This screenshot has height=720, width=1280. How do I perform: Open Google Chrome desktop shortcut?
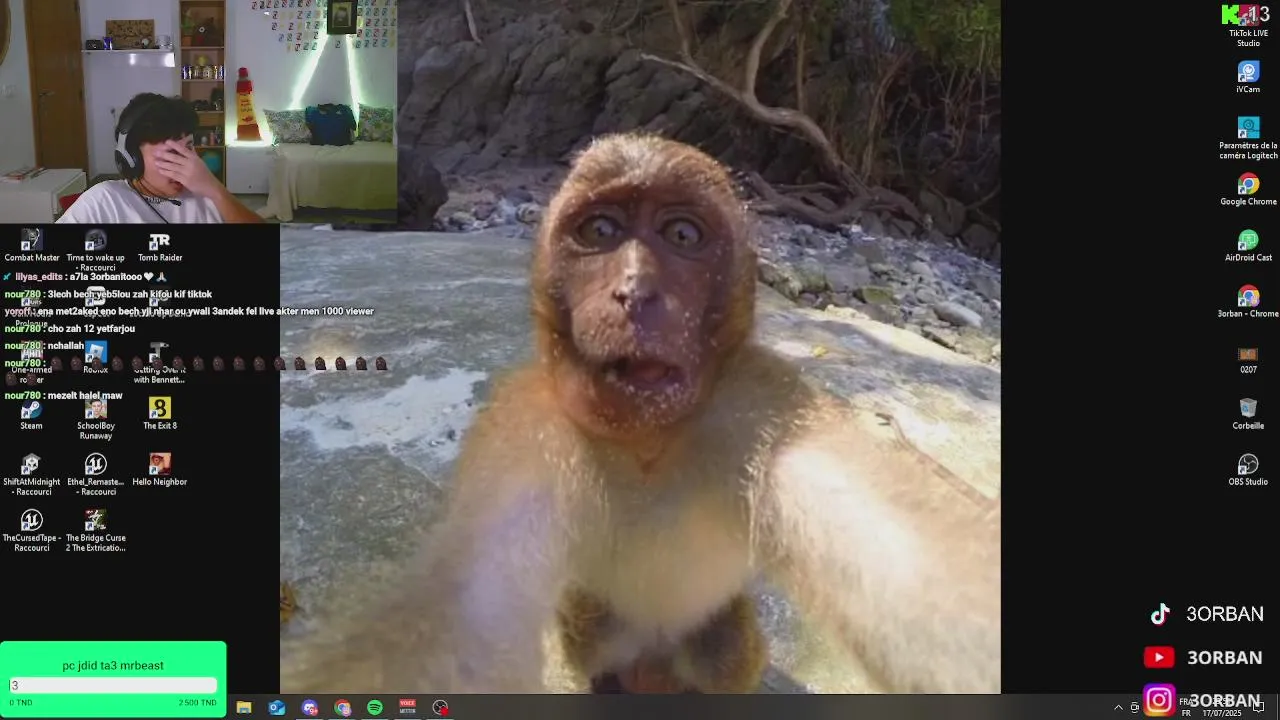1248,190
